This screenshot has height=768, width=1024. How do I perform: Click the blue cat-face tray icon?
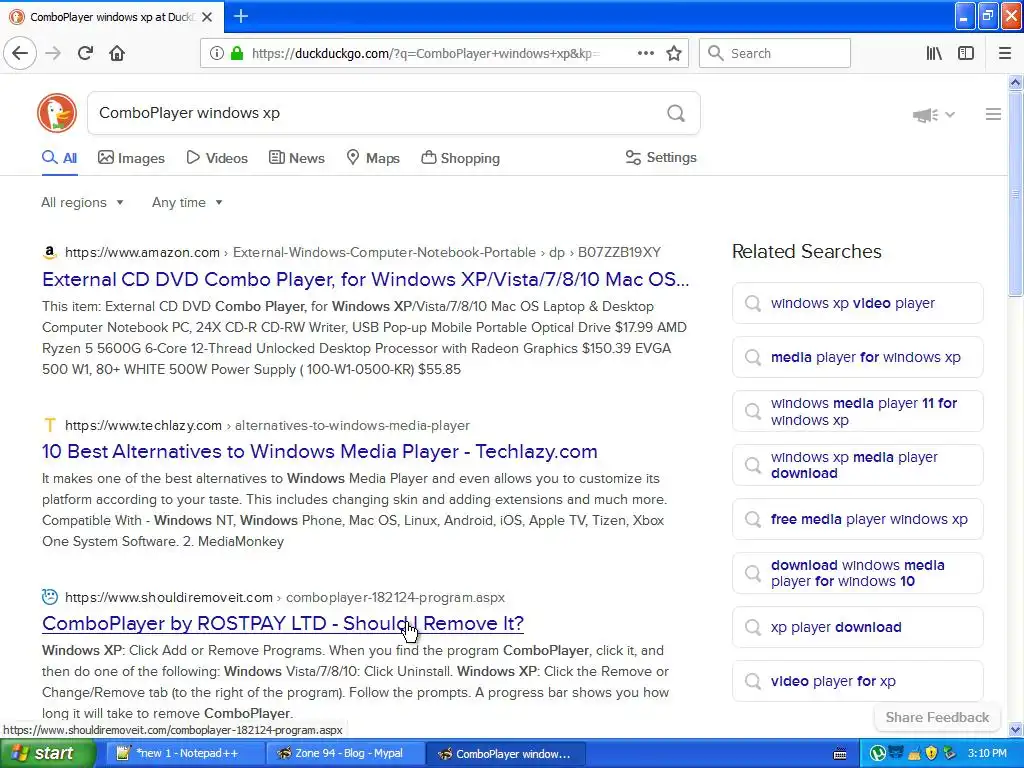(x=895, y=753)
